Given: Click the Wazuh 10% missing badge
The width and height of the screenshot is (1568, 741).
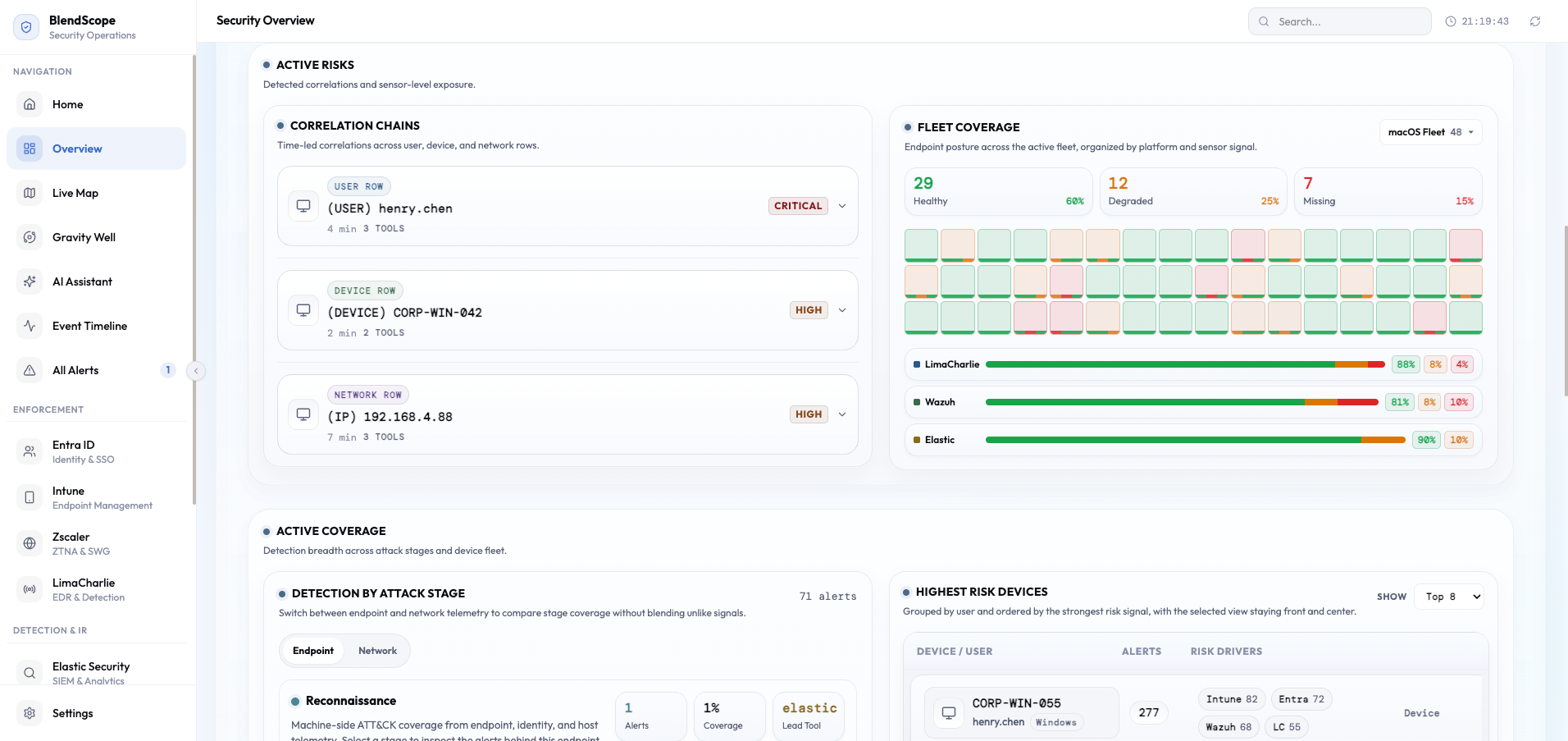Looking at the screenshot, I should coord(1459,402).
